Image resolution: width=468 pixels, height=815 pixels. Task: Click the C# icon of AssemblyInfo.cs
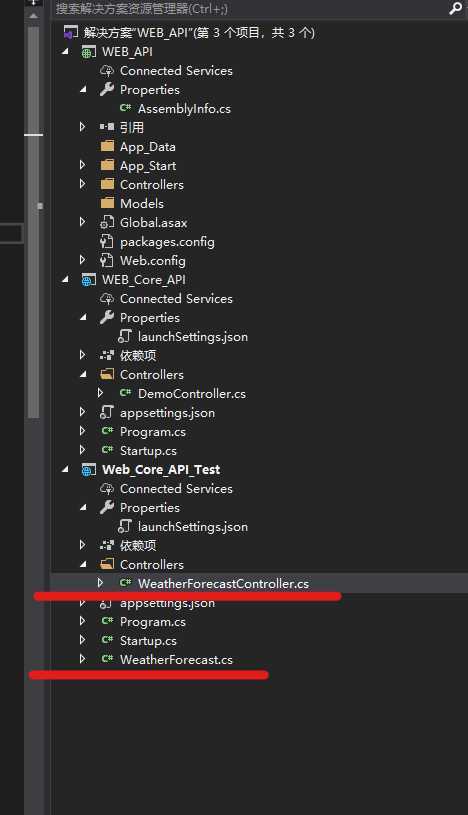click(x=125, y=108)
